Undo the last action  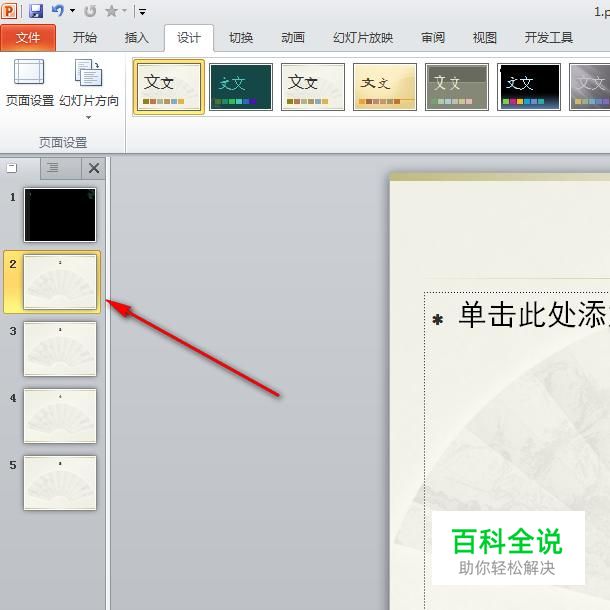pos(58,11)
